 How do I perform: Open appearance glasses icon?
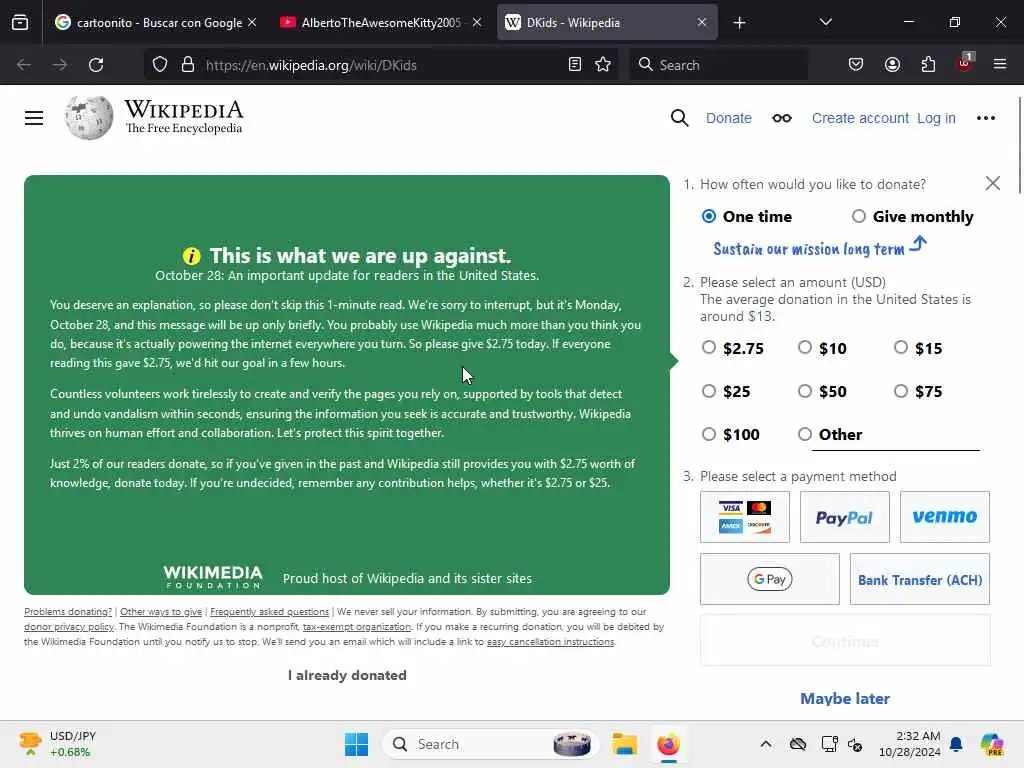782,118
